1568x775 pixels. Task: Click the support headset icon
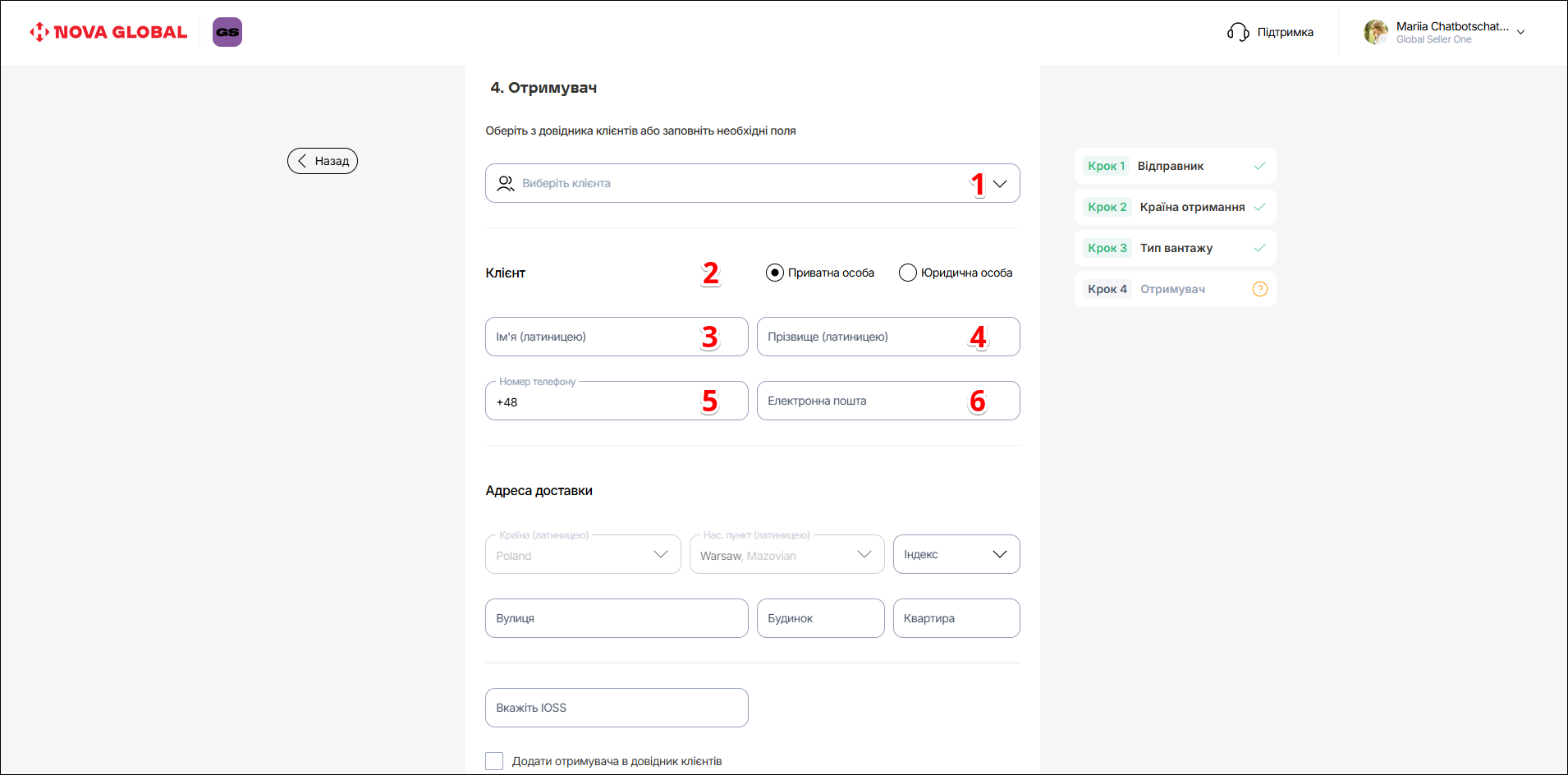point(1237,32)
